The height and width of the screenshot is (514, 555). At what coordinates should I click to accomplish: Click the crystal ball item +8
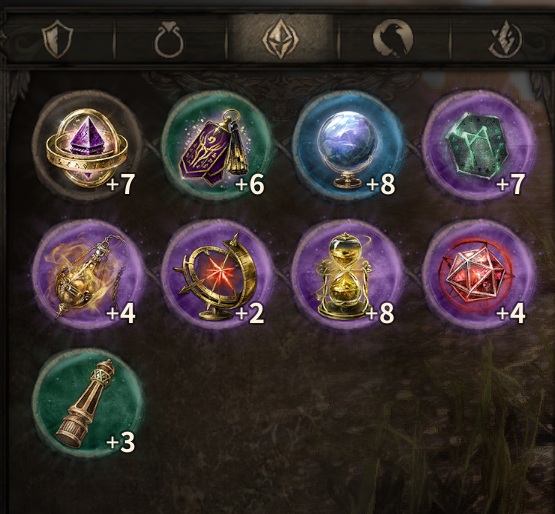click(x=347, y=146)
